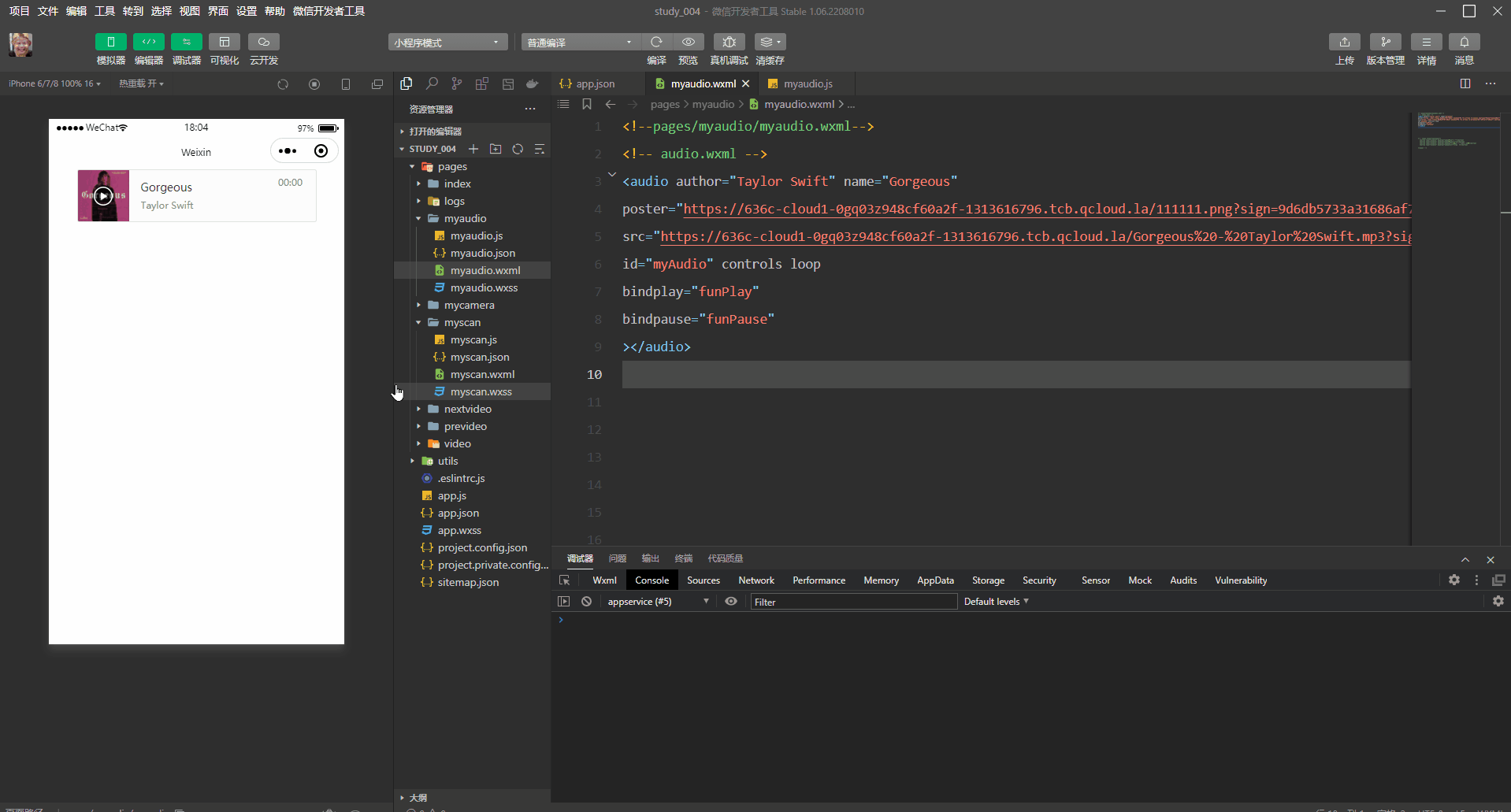1511x812 pixels.
Task: Switch to the Network devtools tab
Action: tap(756, 580)
